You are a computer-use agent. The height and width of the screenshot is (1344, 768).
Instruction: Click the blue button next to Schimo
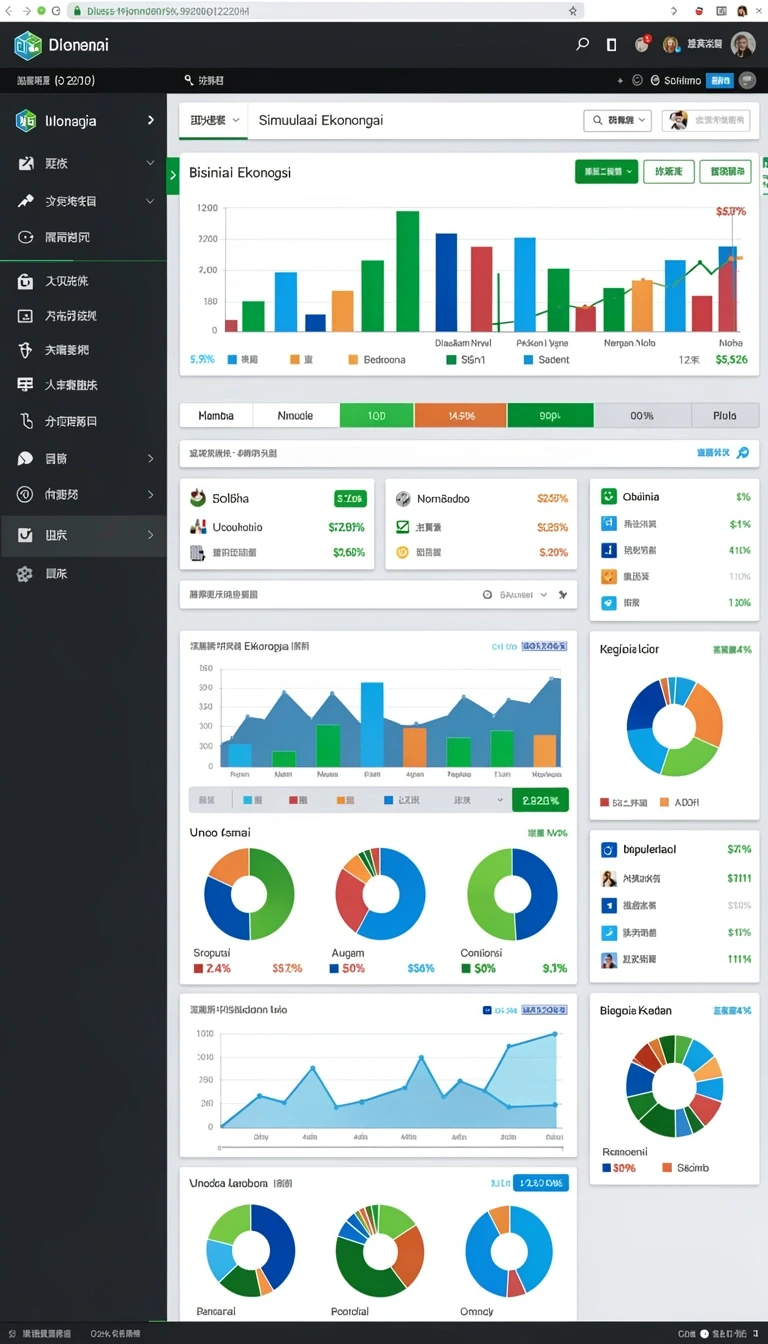tap(720, 80)
